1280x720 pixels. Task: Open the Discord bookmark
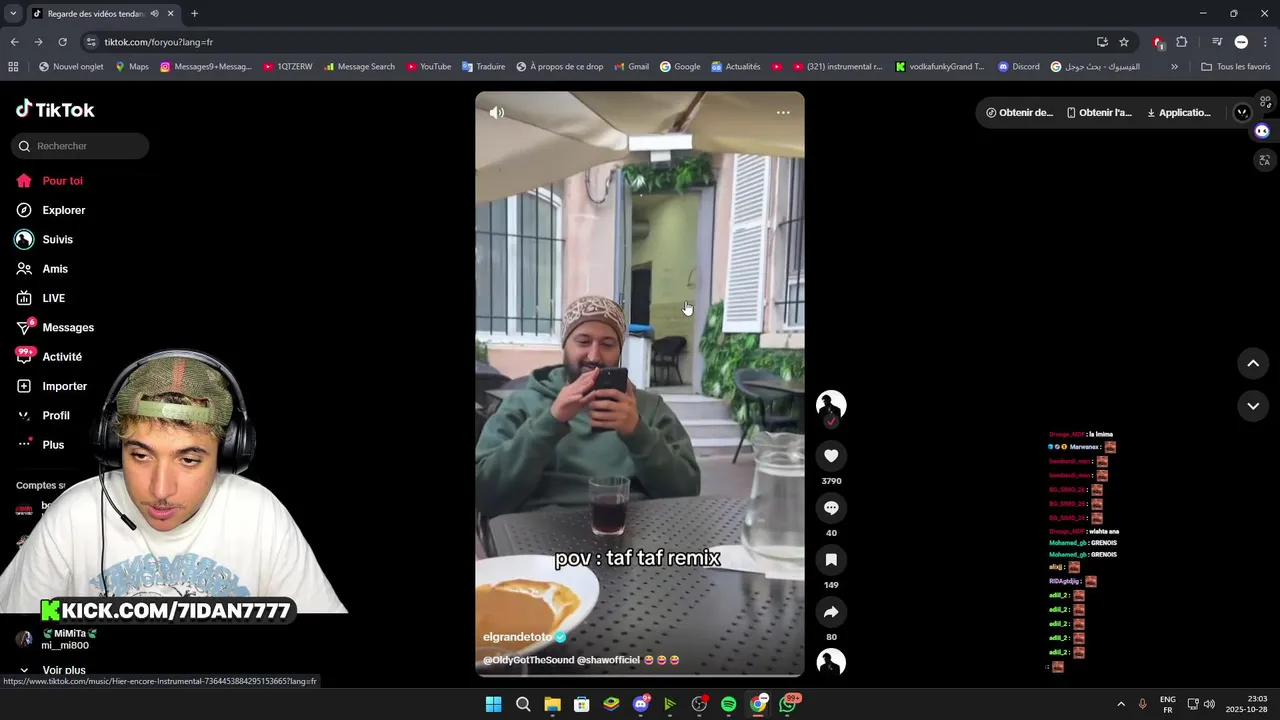click(x=1018, y=67)
